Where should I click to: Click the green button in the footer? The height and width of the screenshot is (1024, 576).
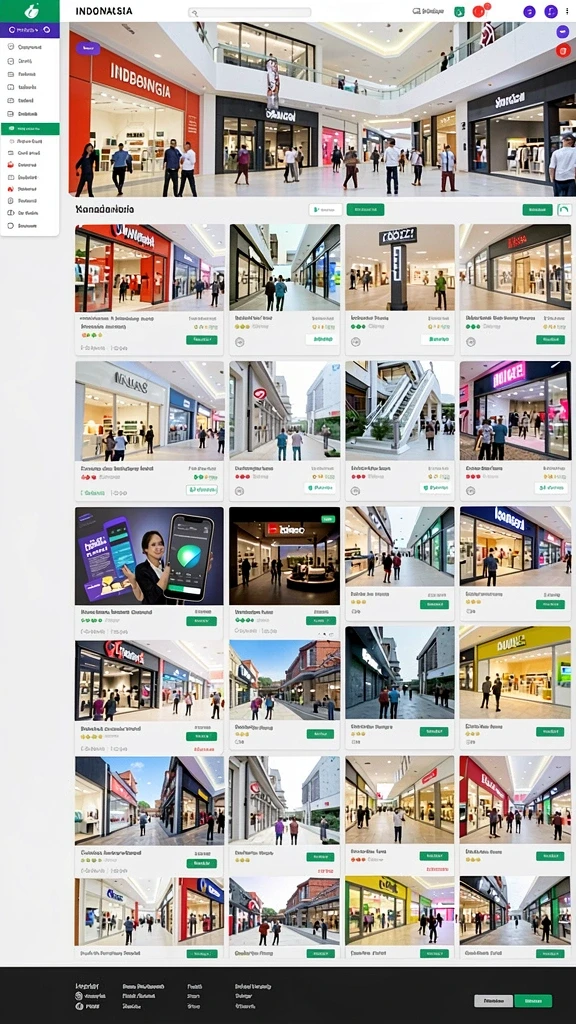pos(533,1000)
